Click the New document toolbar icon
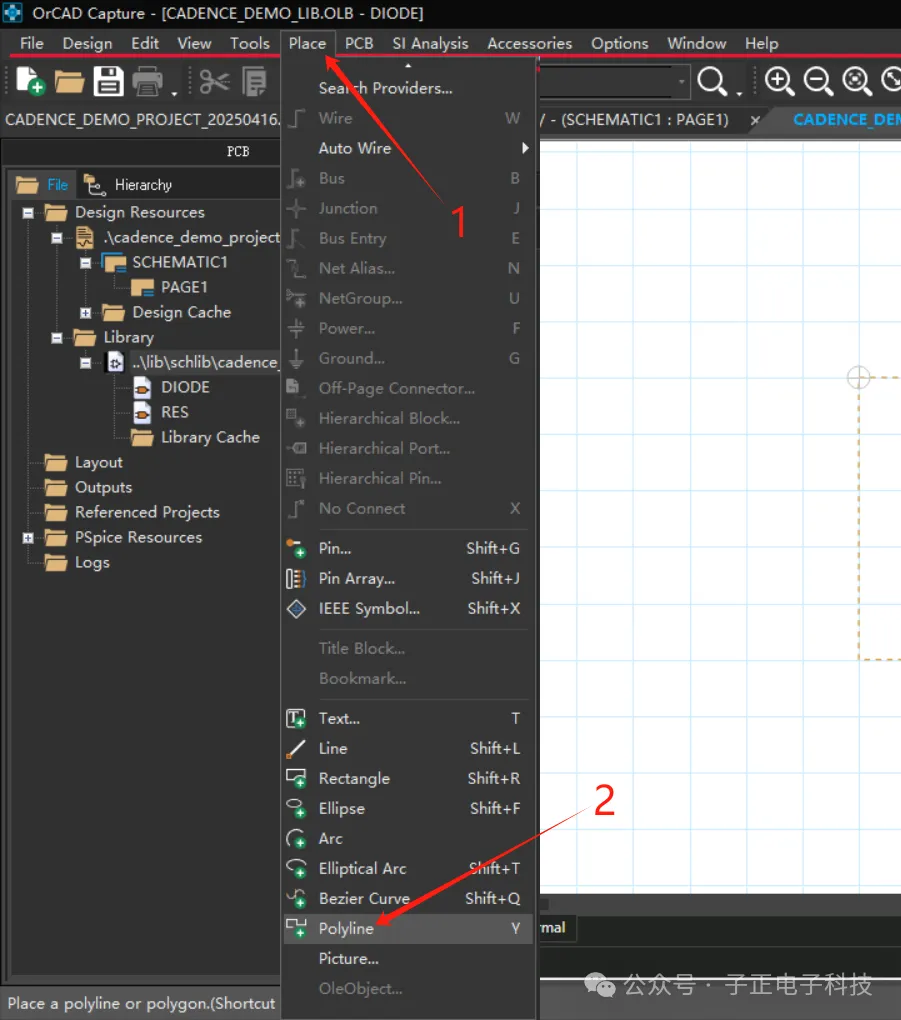901x1020 pixels. click(30, 81)
